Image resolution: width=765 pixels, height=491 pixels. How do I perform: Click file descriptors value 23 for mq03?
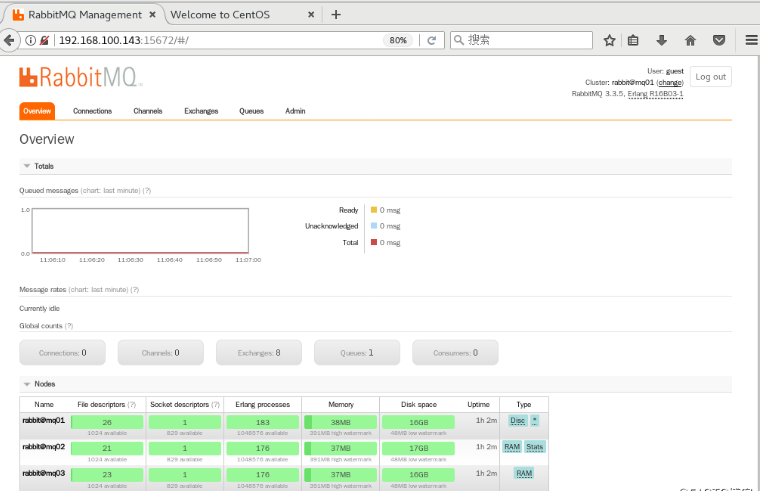[x=107, y=474]
